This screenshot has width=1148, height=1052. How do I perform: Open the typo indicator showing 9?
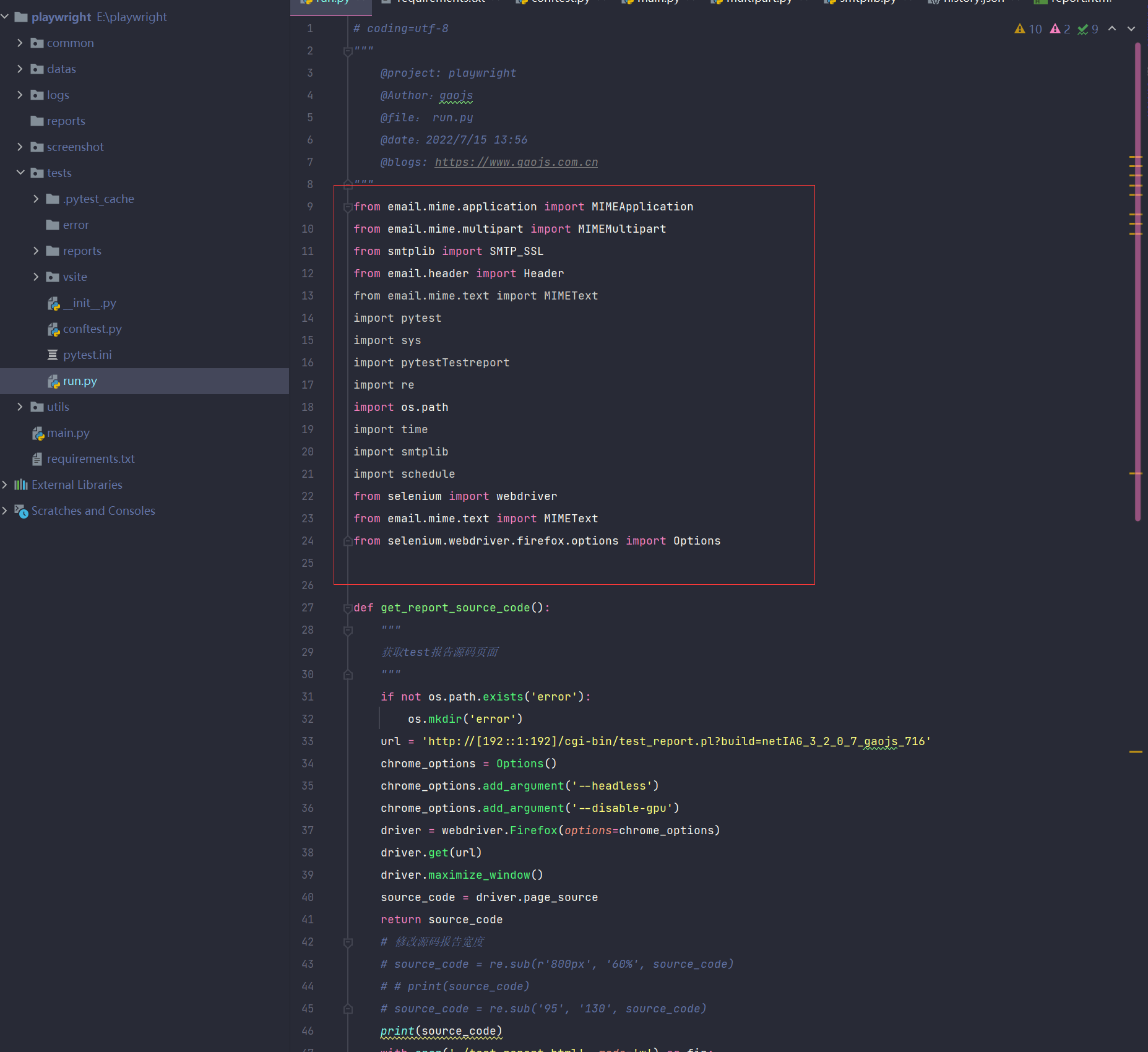[x=1088, y=29]
